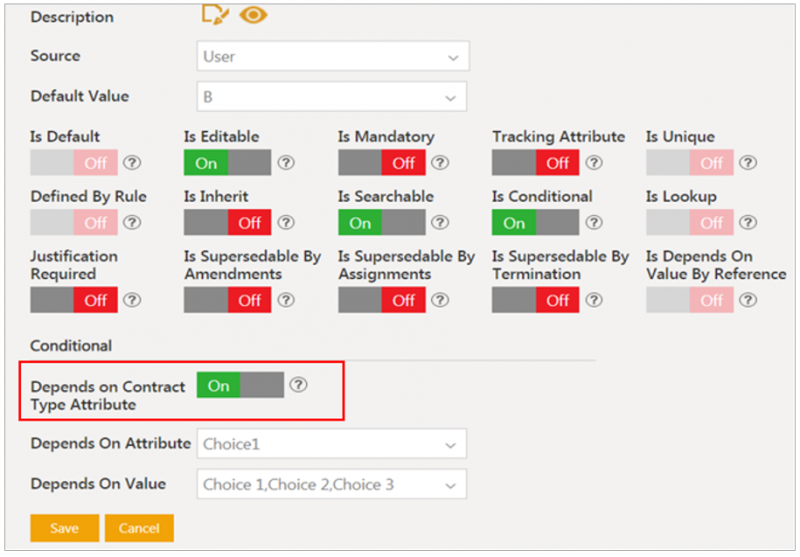Click the Save button
The height and width of the screenshot is (557, 800).
64,528
